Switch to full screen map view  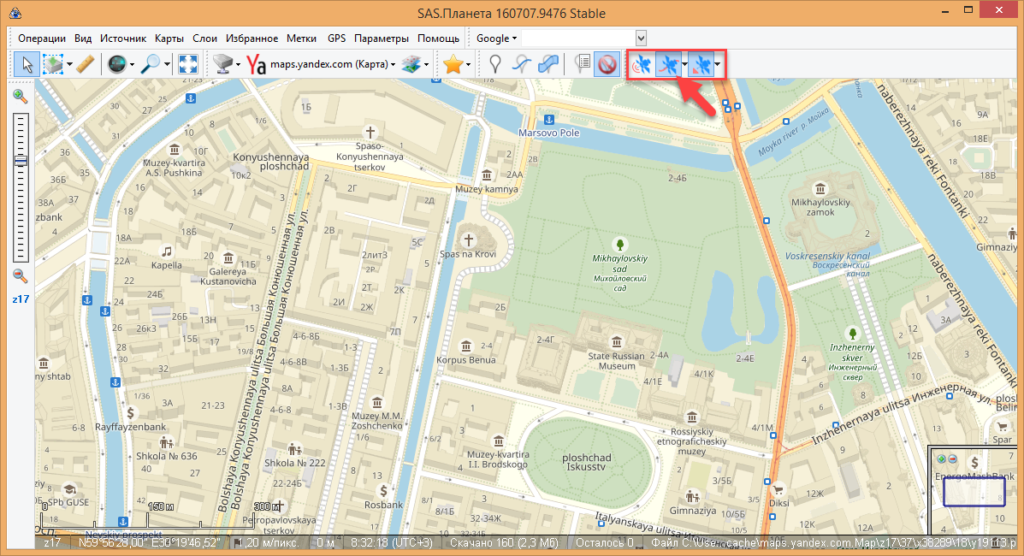tap(187, 65)
